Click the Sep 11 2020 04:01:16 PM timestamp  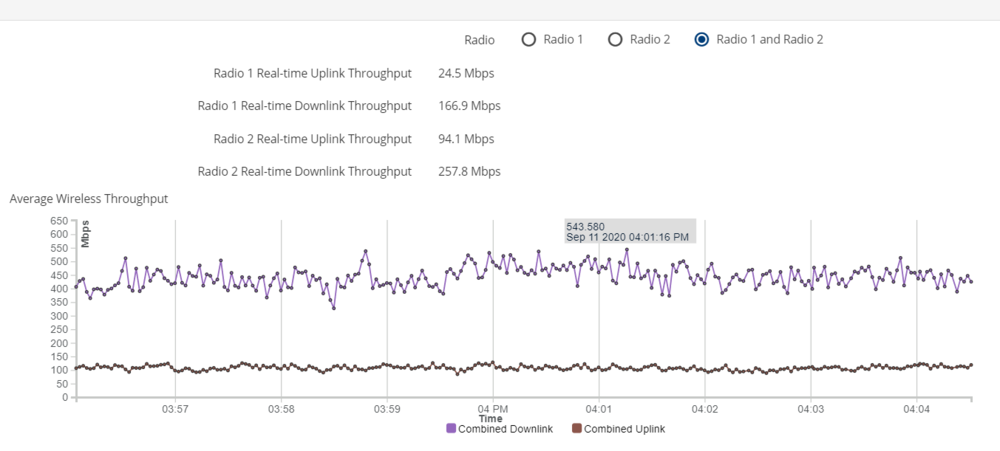pyautogui.click(x=627, y=237)
